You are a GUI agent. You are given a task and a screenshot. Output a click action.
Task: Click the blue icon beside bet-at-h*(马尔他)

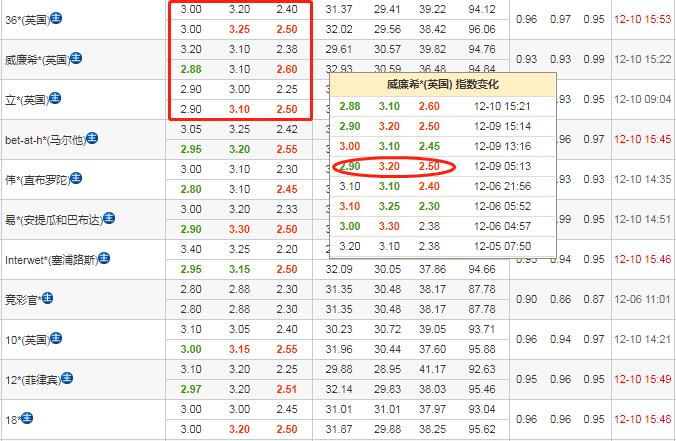click(x=92, y=138)
